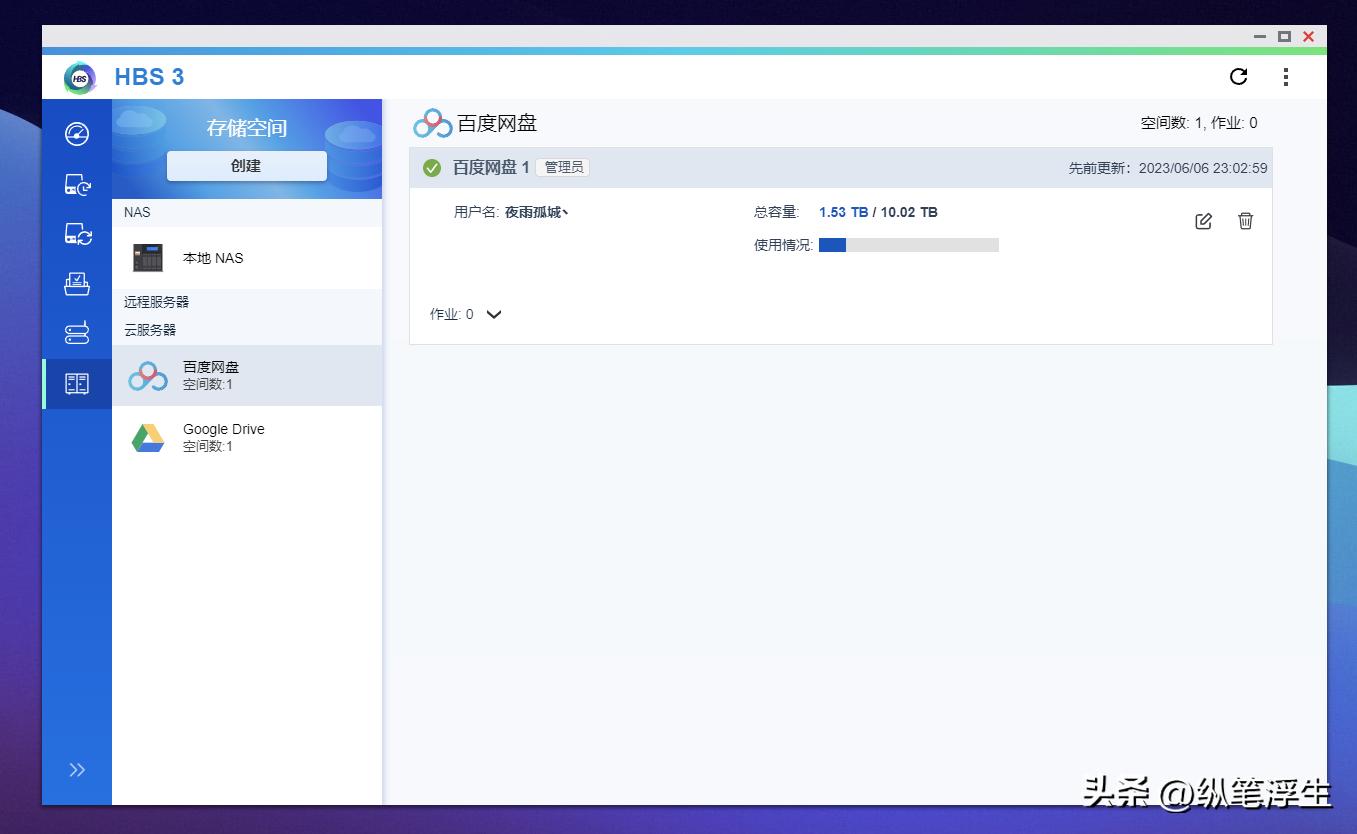
Task: Click the 百度网盘 1 space title
Action: (491, 168)
